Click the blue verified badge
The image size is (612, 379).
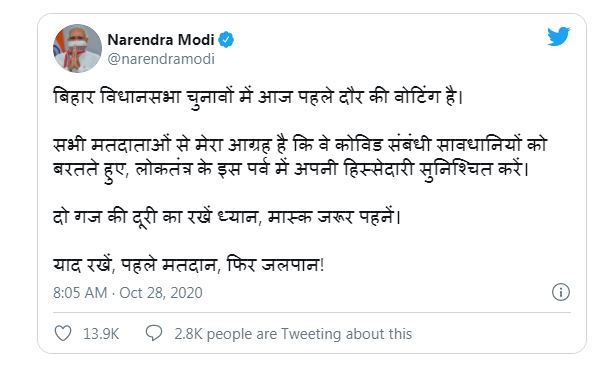pyautogui.click(x=226, y=40)
